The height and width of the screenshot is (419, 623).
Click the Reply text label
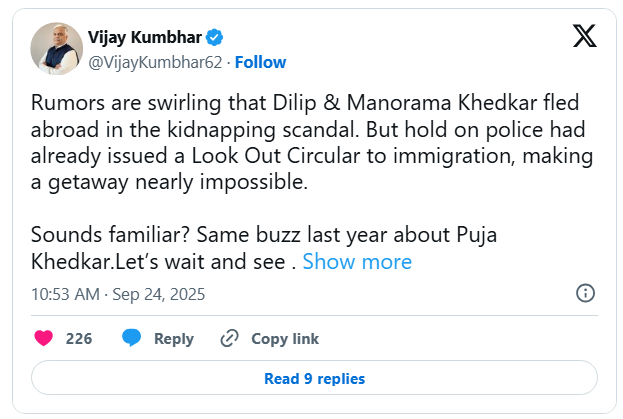pyautogui.click(x=173, y=339)
